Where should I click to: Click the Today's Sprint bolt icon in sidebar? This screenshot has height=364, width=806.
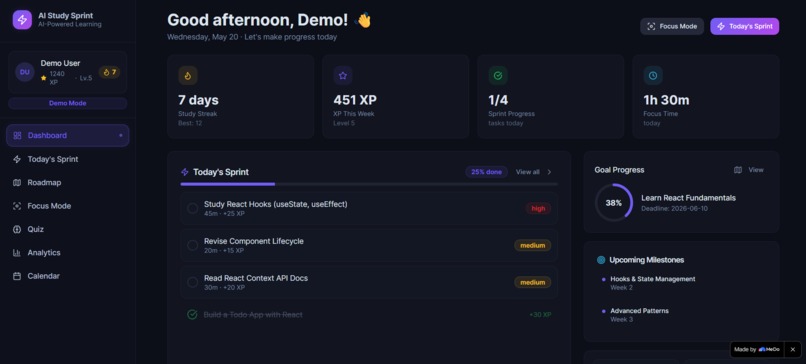pyautogui.click(x=17, y=159)
